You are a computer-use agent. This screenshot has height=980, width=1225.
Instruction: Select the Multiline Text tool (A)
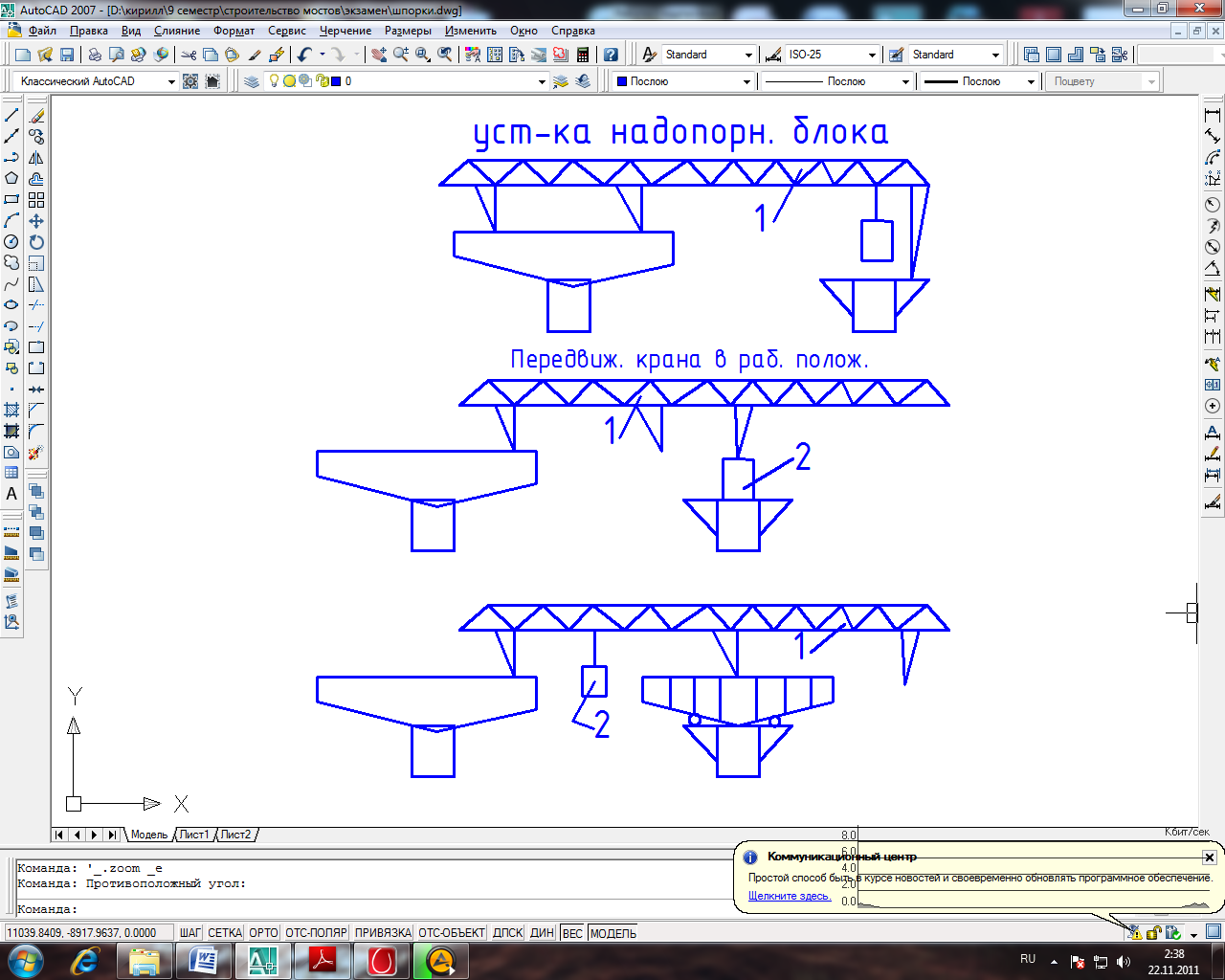[x=11, y=494]
